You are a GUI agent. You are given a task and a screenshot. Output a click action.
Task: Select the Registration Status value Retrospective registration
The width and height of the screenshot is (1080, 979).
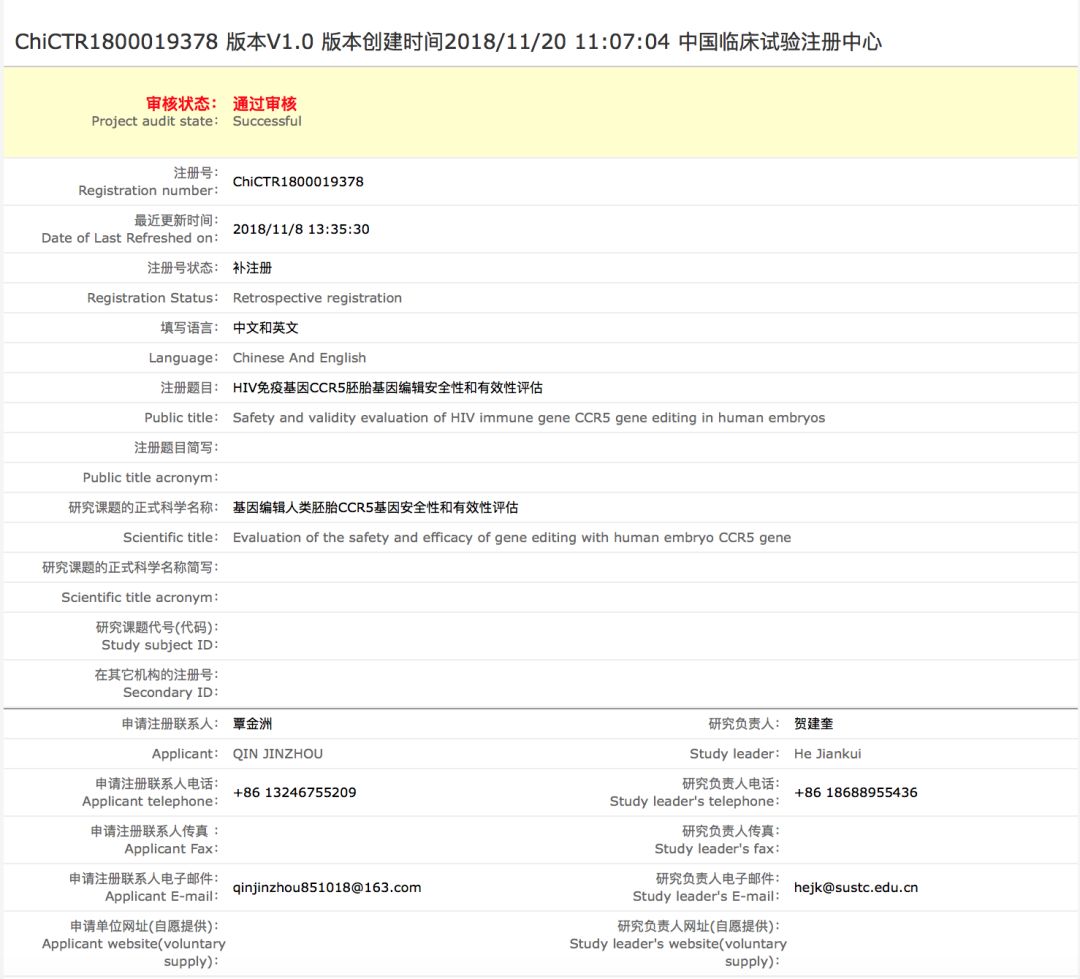tap(317, 297)
